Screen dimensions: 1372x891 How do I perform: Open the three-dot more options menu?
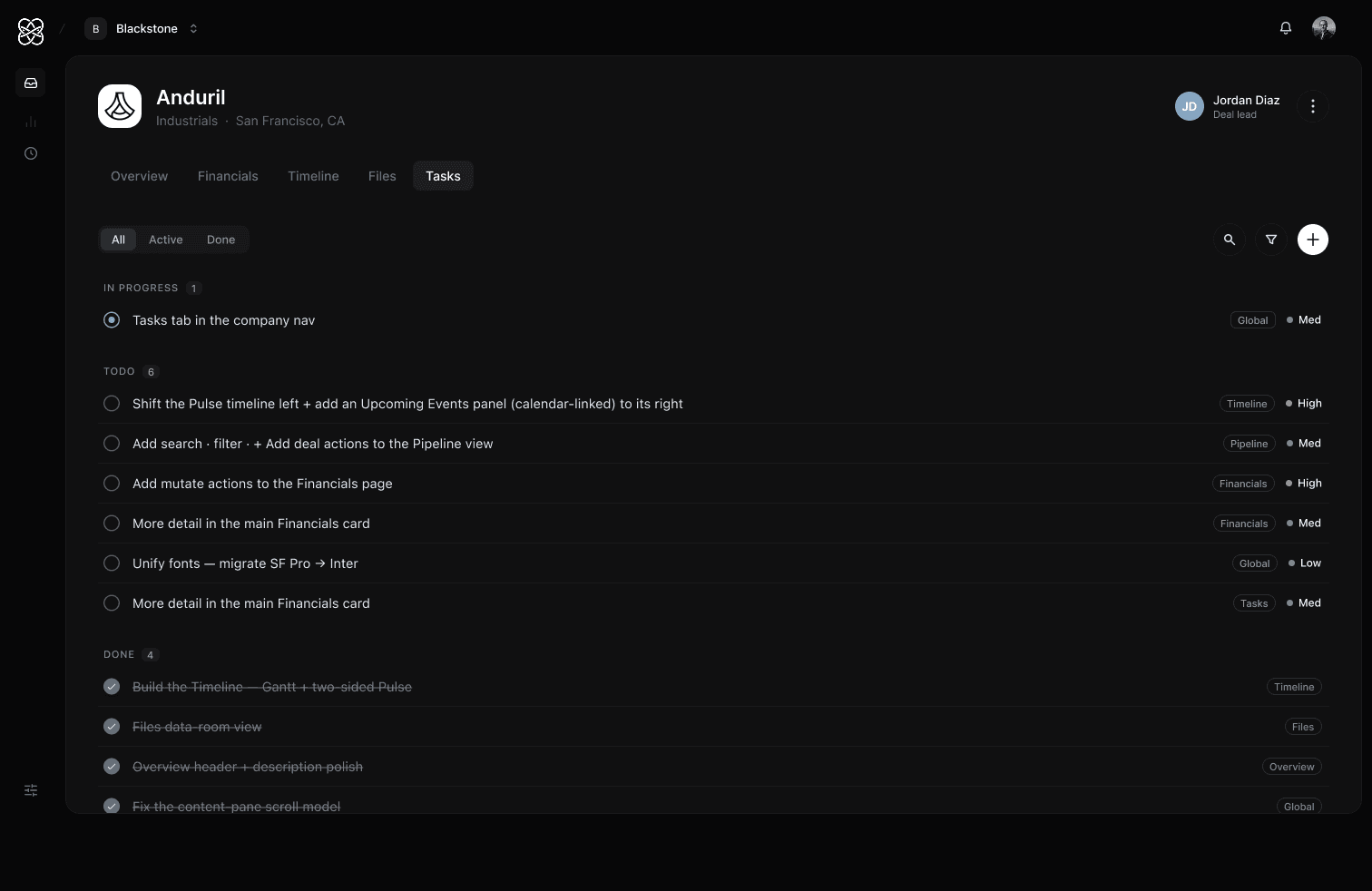tap(1313, 106)
